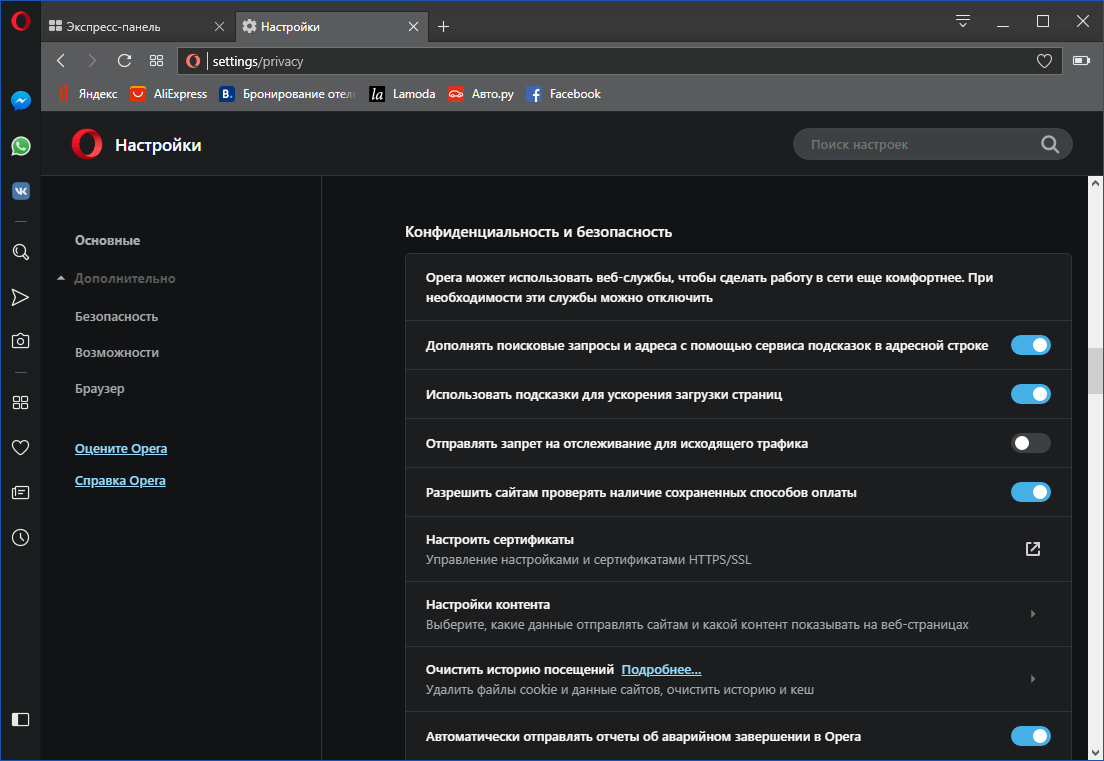Open Основные settings section
Image resolution: width=1104 pixels, height=761 pixels.
coord(107,241)
